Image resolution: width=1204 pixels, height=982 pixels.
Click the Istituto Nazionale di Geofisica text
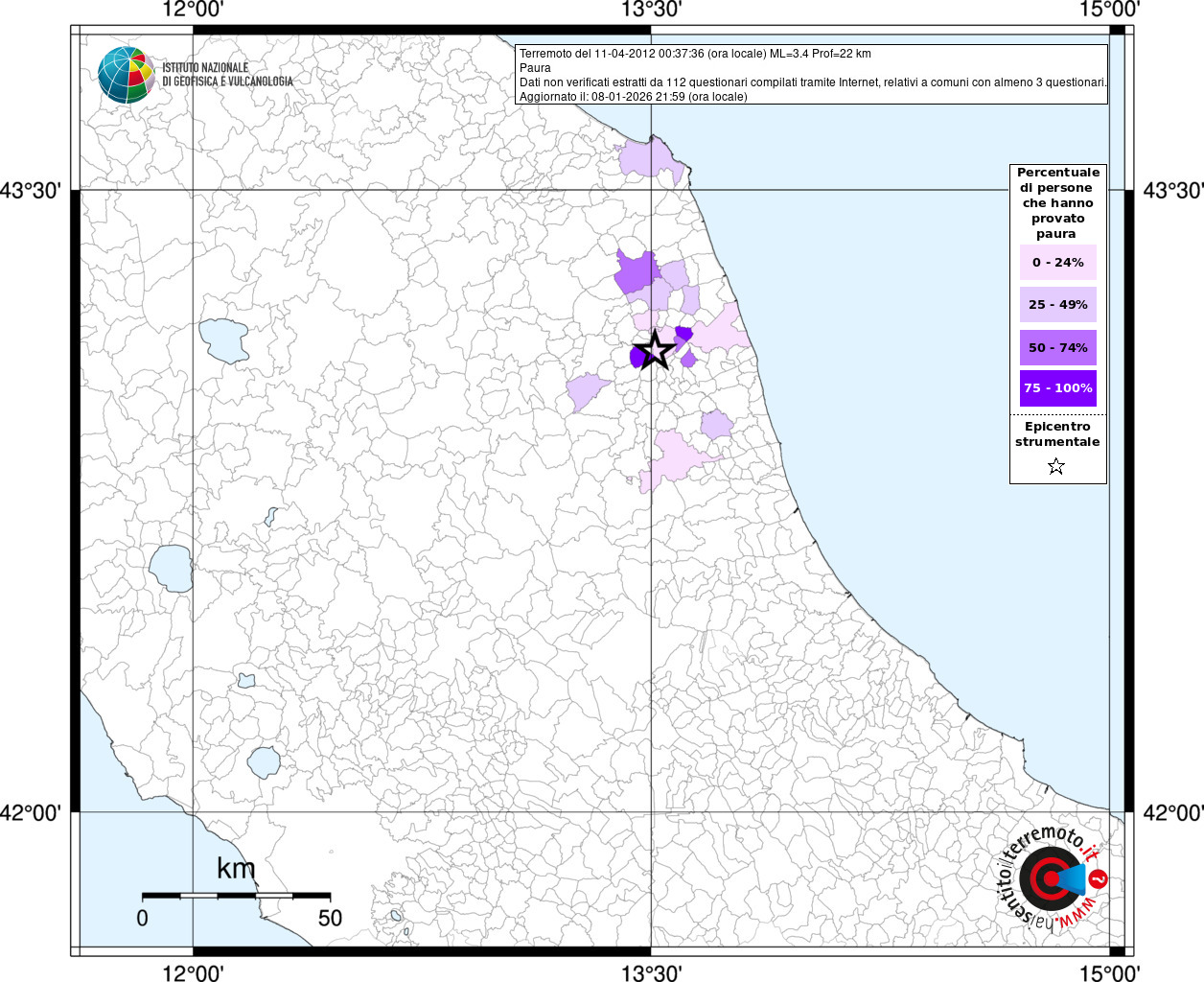coord(227,75)
